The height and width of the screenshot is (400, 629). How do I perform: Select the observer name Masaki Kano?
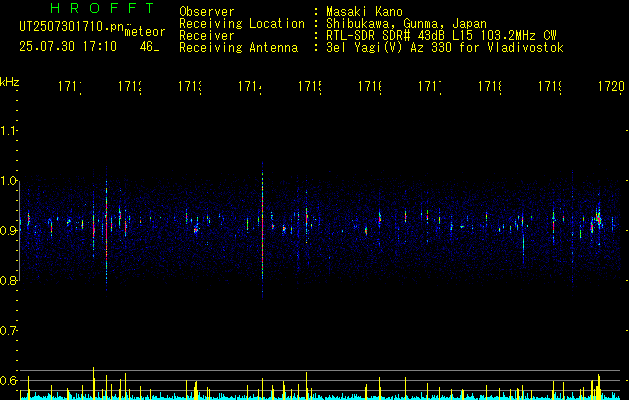[x=364, y=11]
